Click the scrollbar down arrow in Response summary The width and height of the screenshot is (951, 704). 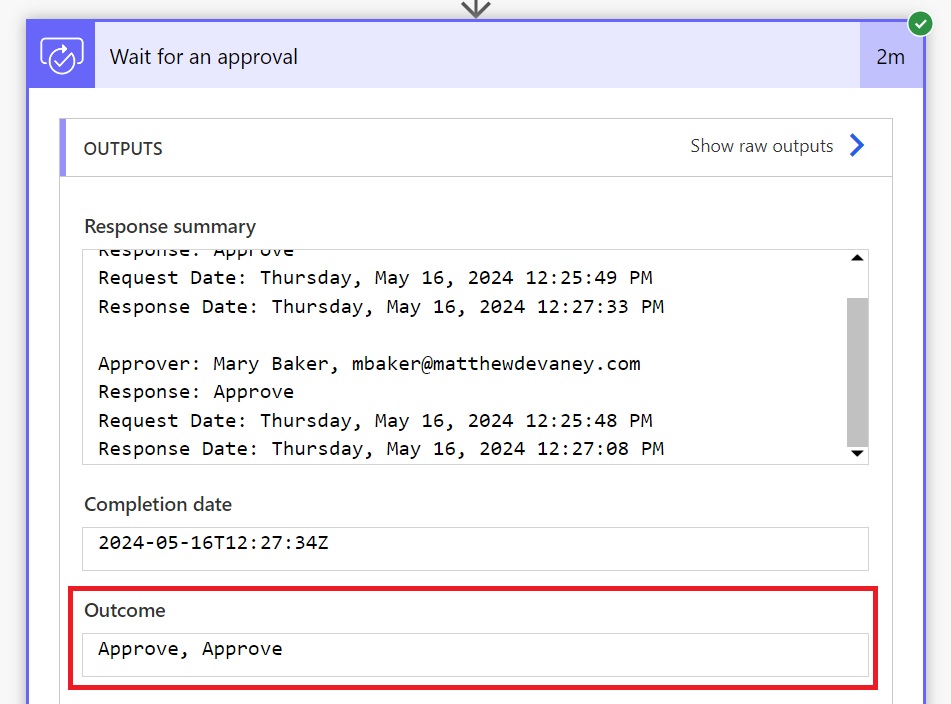click(x=857, y=454)
